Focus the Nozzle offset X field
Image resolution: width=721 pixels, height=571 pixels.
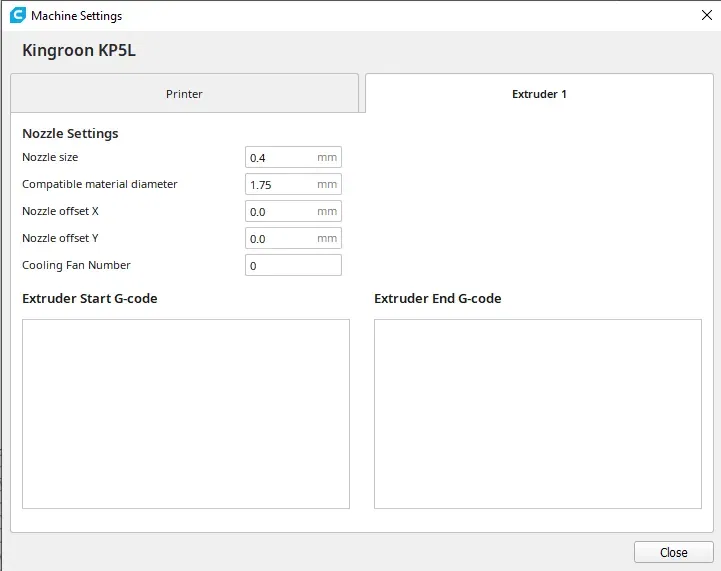click(293, 211)
